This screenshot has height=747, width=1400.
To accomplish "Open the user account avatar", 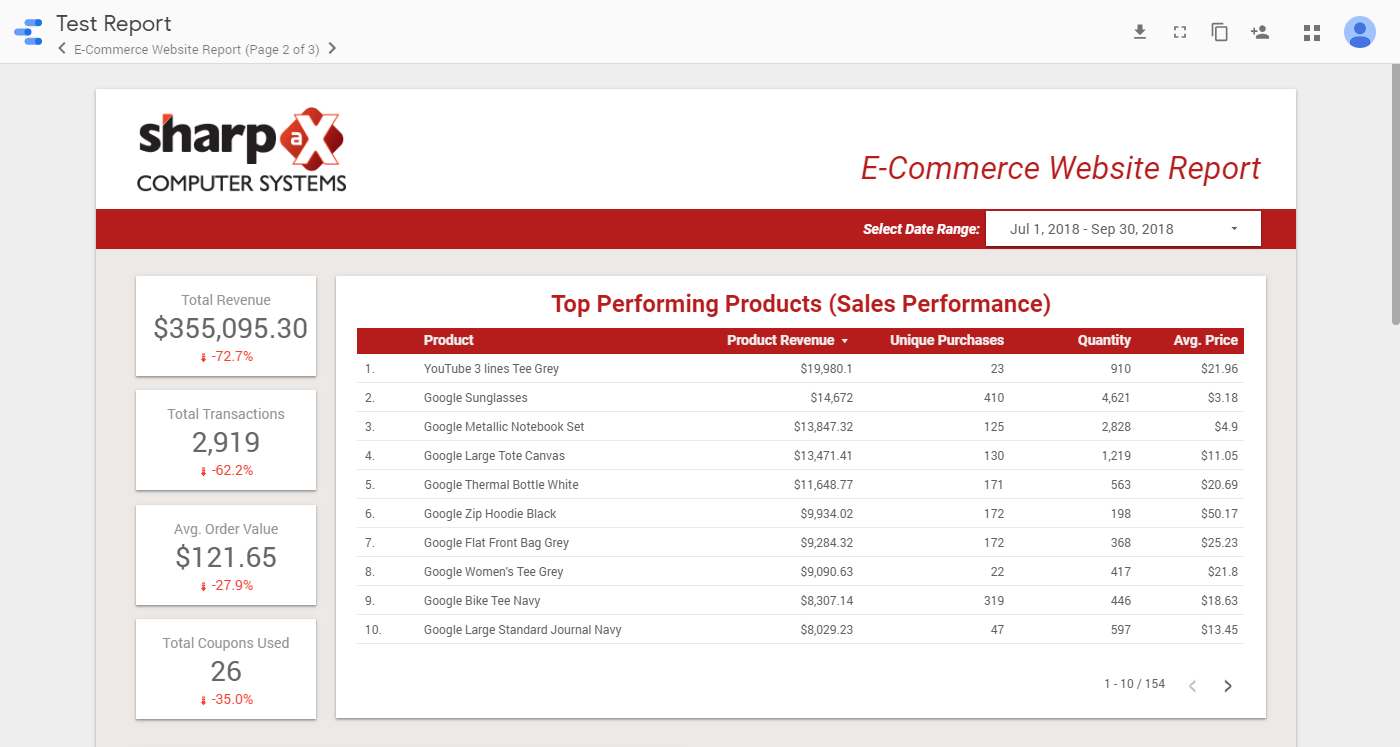I will tap(1360, 32).
